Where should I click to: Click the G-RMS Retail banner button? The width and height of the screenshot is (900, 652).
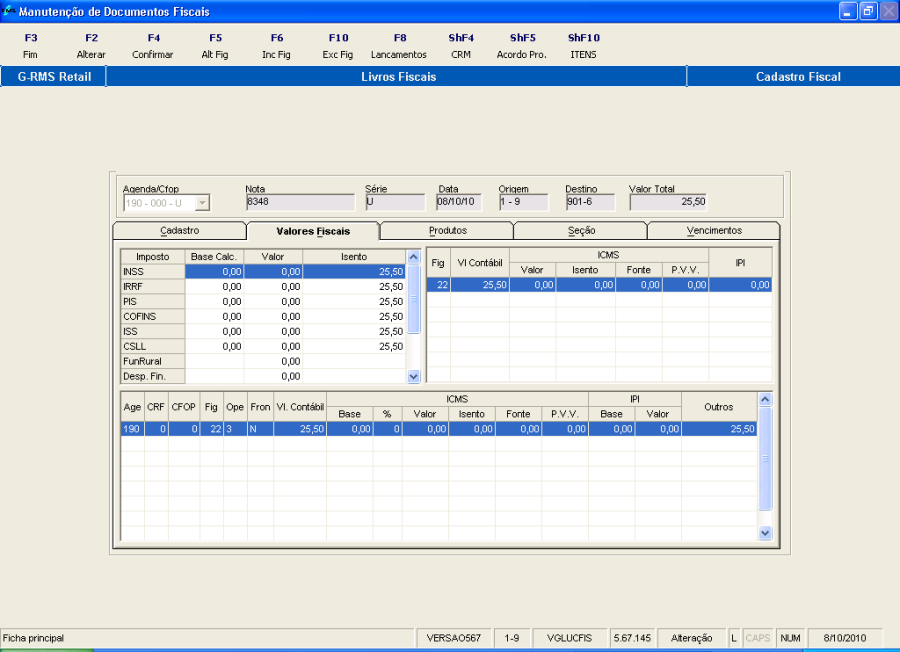[54, 77]
